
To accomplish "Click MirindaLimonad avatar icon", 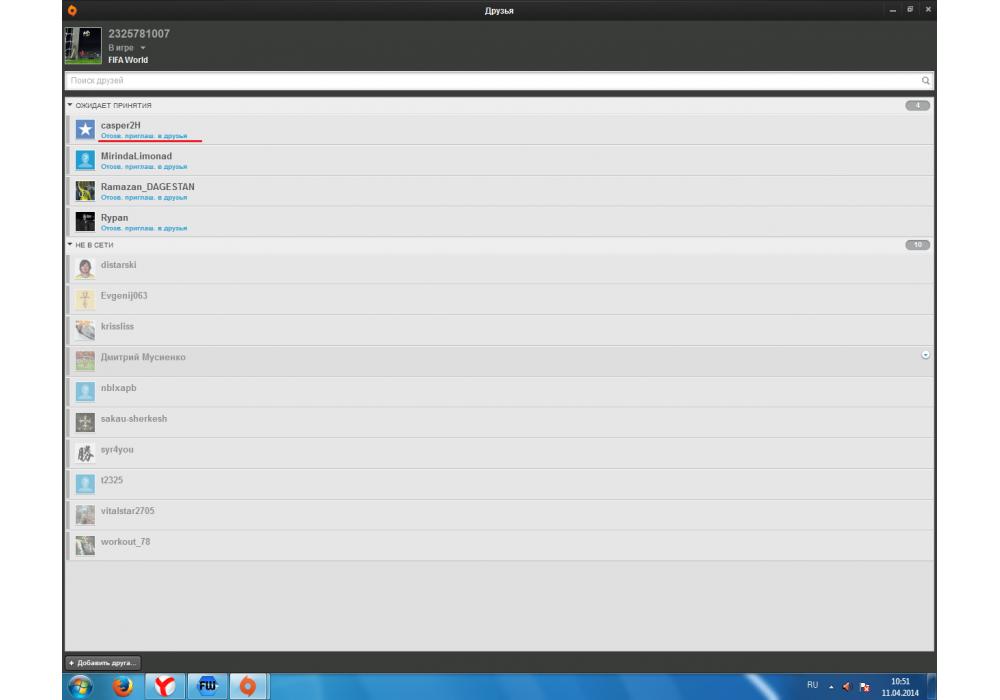I will tap(85, 160).
